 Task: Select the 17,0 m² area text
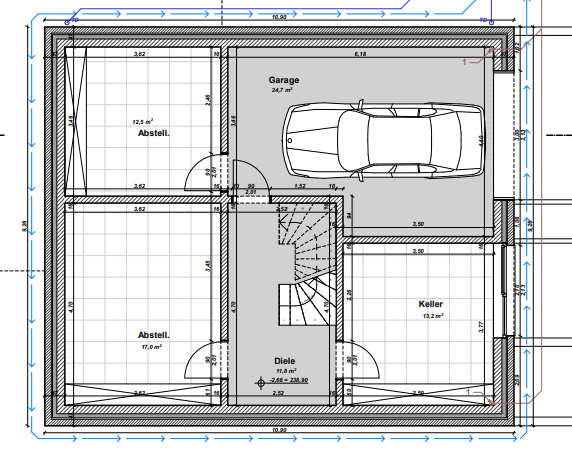pyautogui.click(x=151, y=347)
